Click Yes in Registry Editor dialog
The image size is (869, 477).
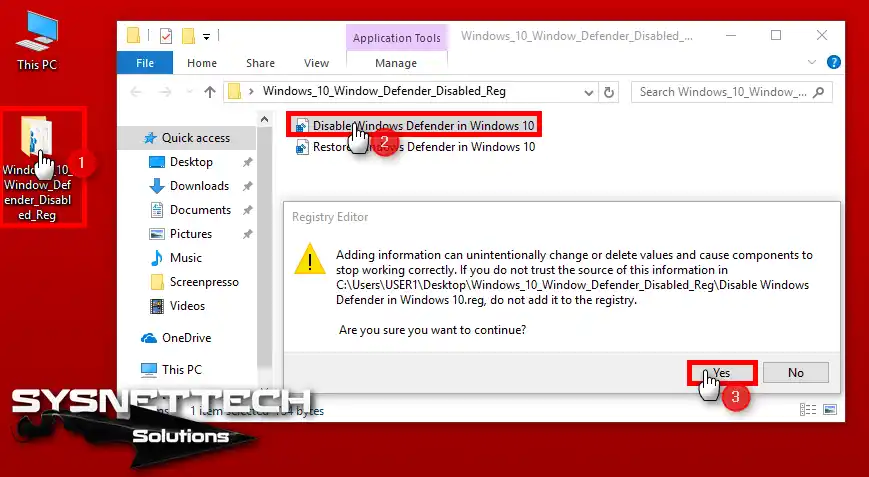tap(722, 373)
